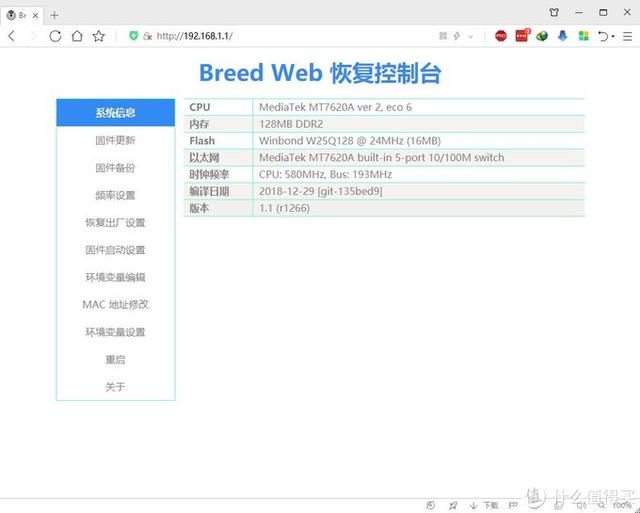
Task: Click the red stop-sign extension icon
Action: [501, 36]
